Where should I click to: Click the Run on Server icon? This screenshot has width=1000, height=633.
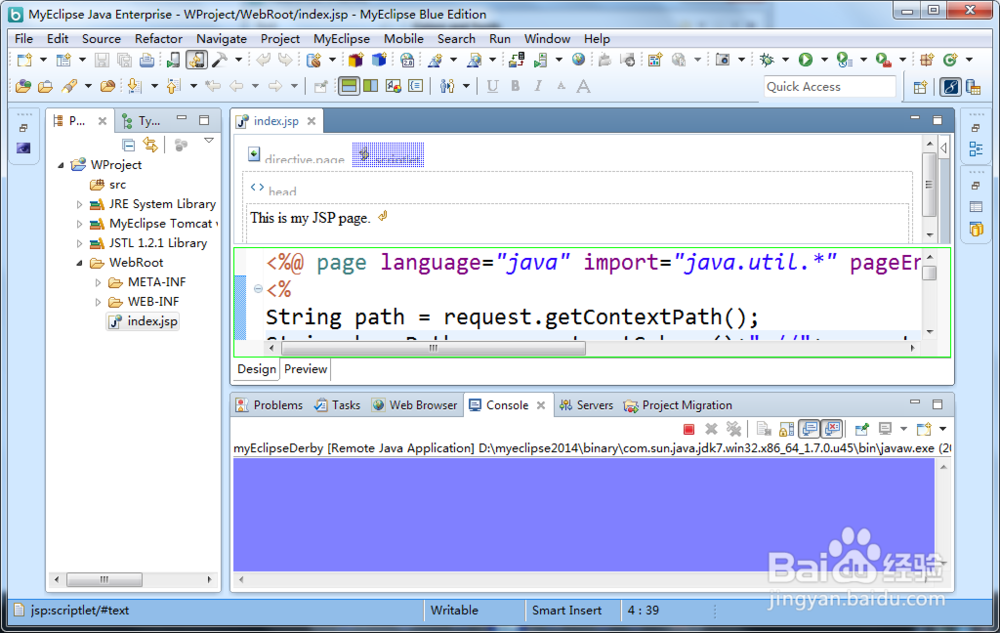(x=844, y=60)
